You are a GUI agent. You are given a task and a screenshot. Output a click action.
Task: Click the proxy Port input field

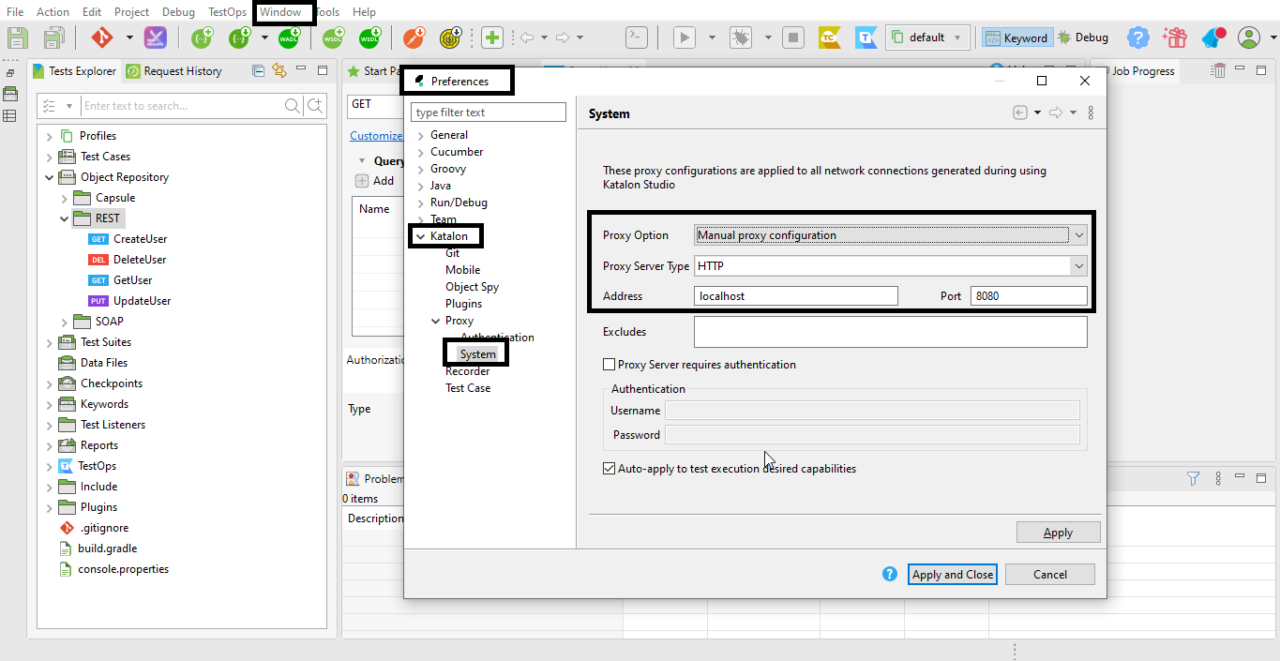[x=1028, y=296]
